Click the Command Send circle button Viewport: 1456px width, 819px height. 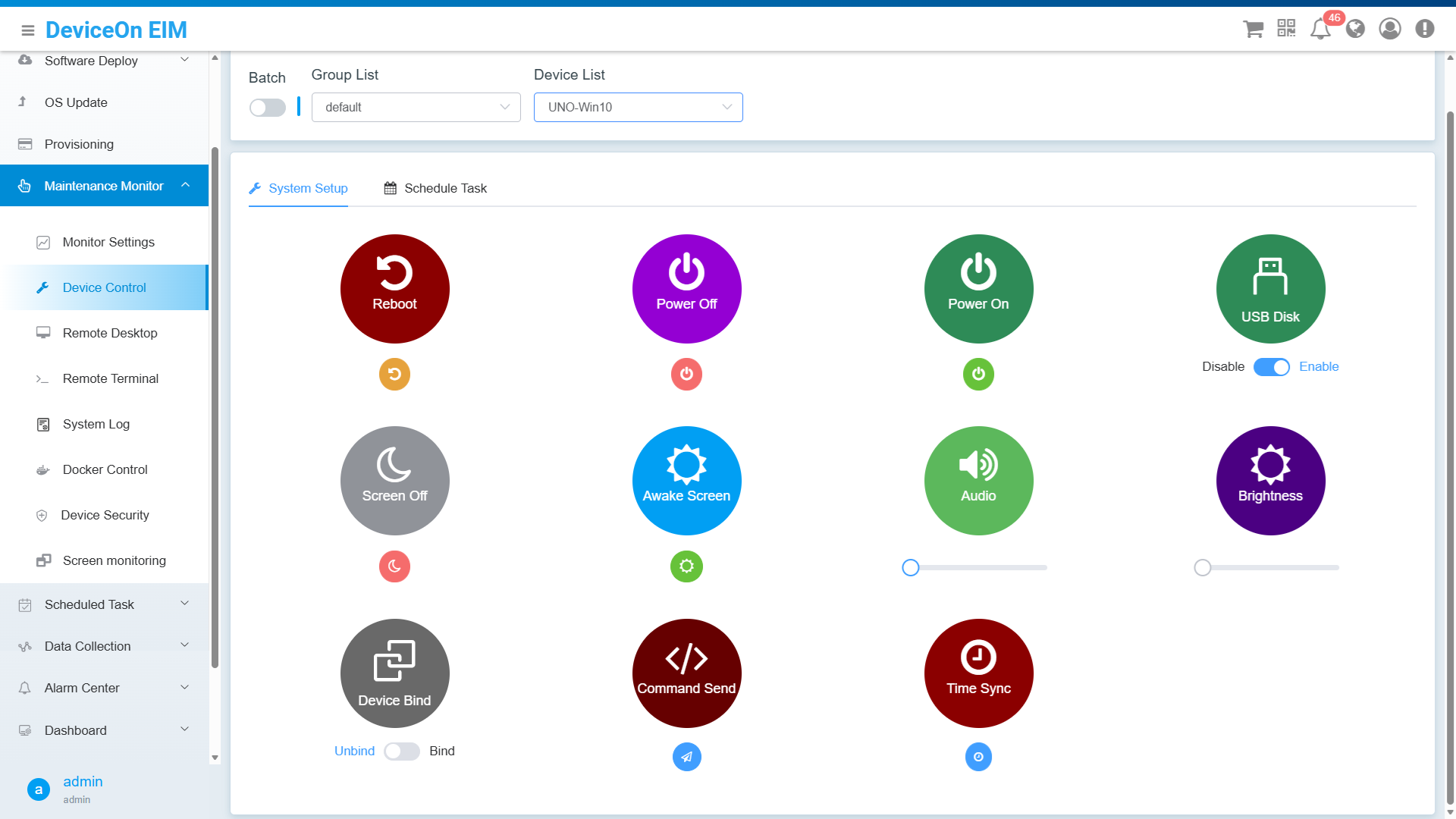coord(686,673)
